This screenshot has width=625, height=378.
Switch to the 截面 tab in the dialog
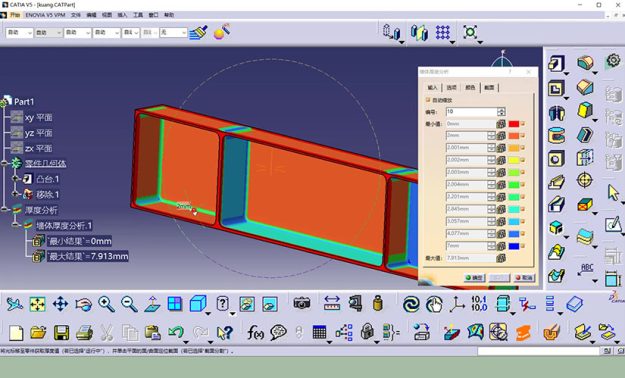tap(489, 87)
